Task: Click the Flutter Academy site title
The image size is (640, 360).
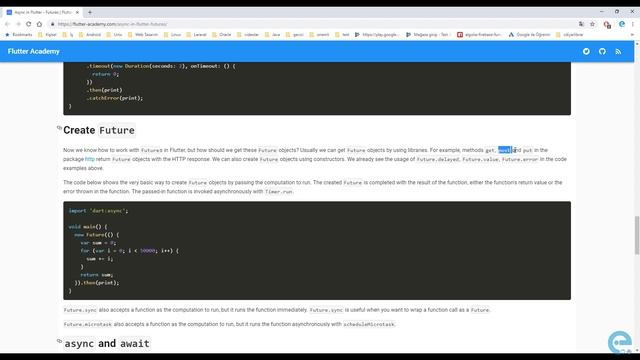Action: coord(33,51)
